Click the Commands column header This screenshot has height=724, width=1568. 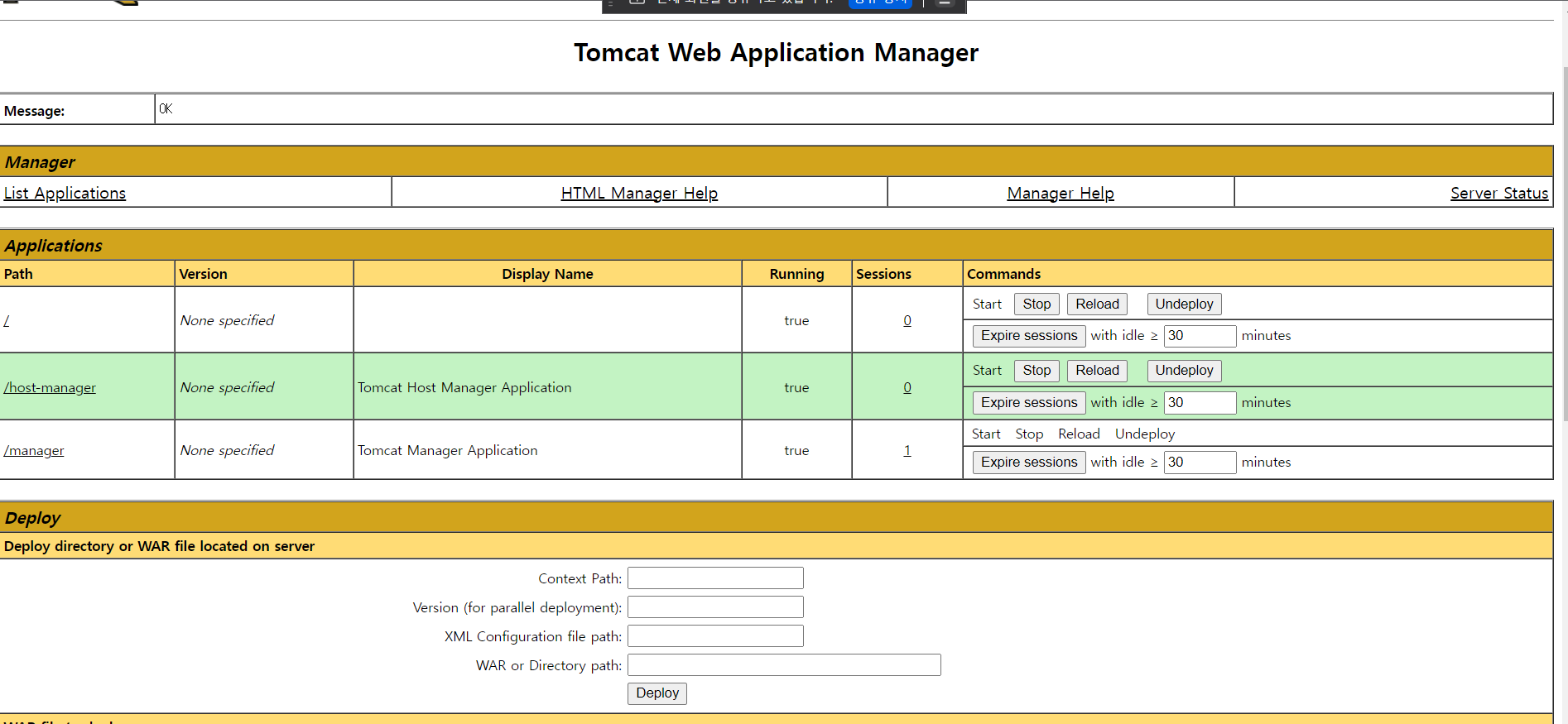coord(1003,274)
